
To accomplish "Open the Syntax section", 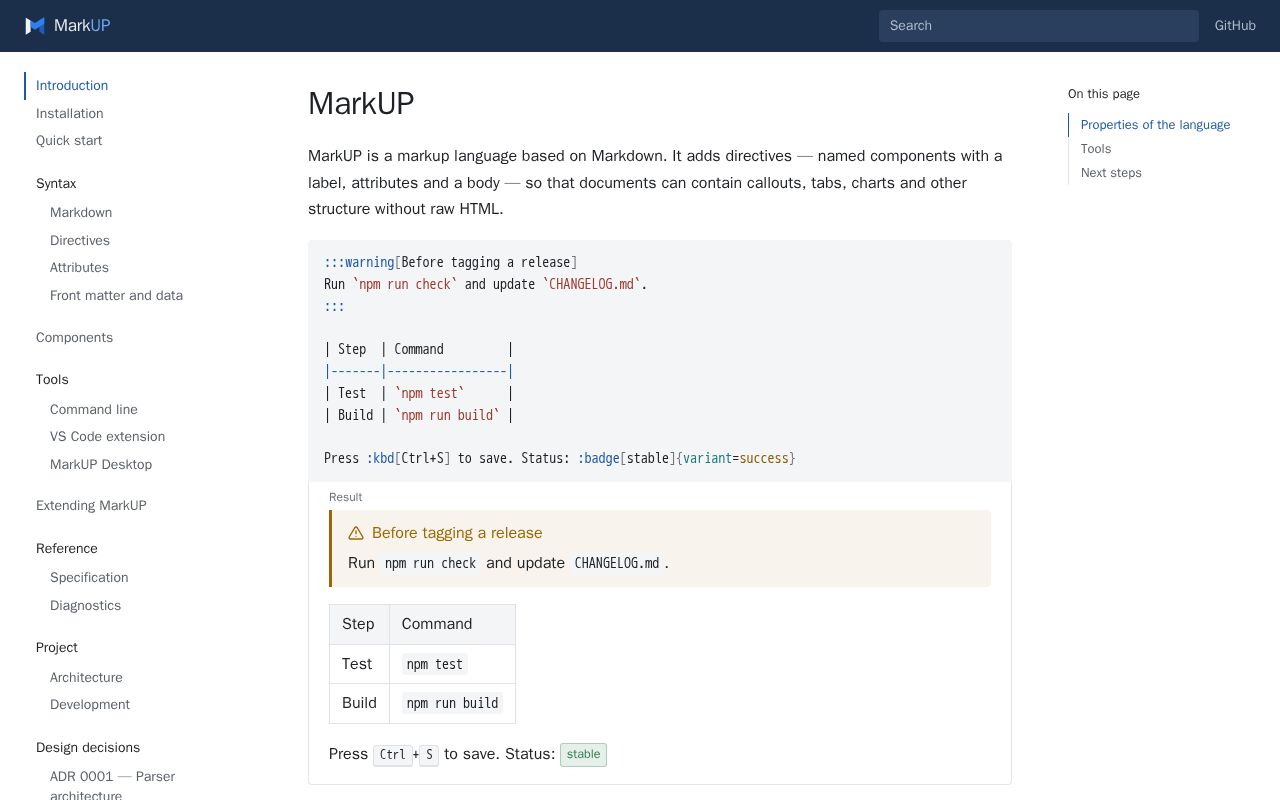I will click(56, 184).
